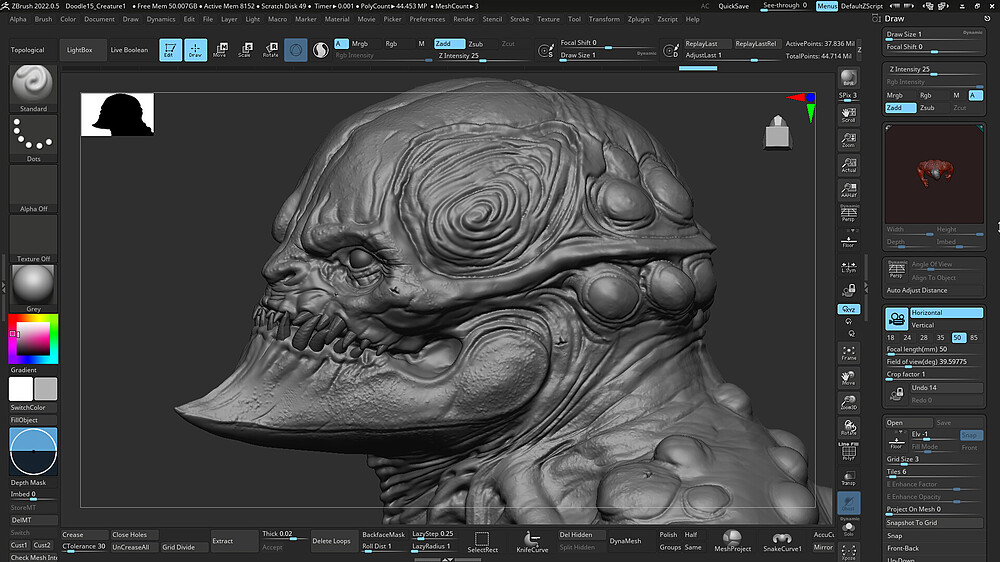Open the Tool menu
Image resolution: width=1000 pixels, height=562 pixels.
pos(574,19)
